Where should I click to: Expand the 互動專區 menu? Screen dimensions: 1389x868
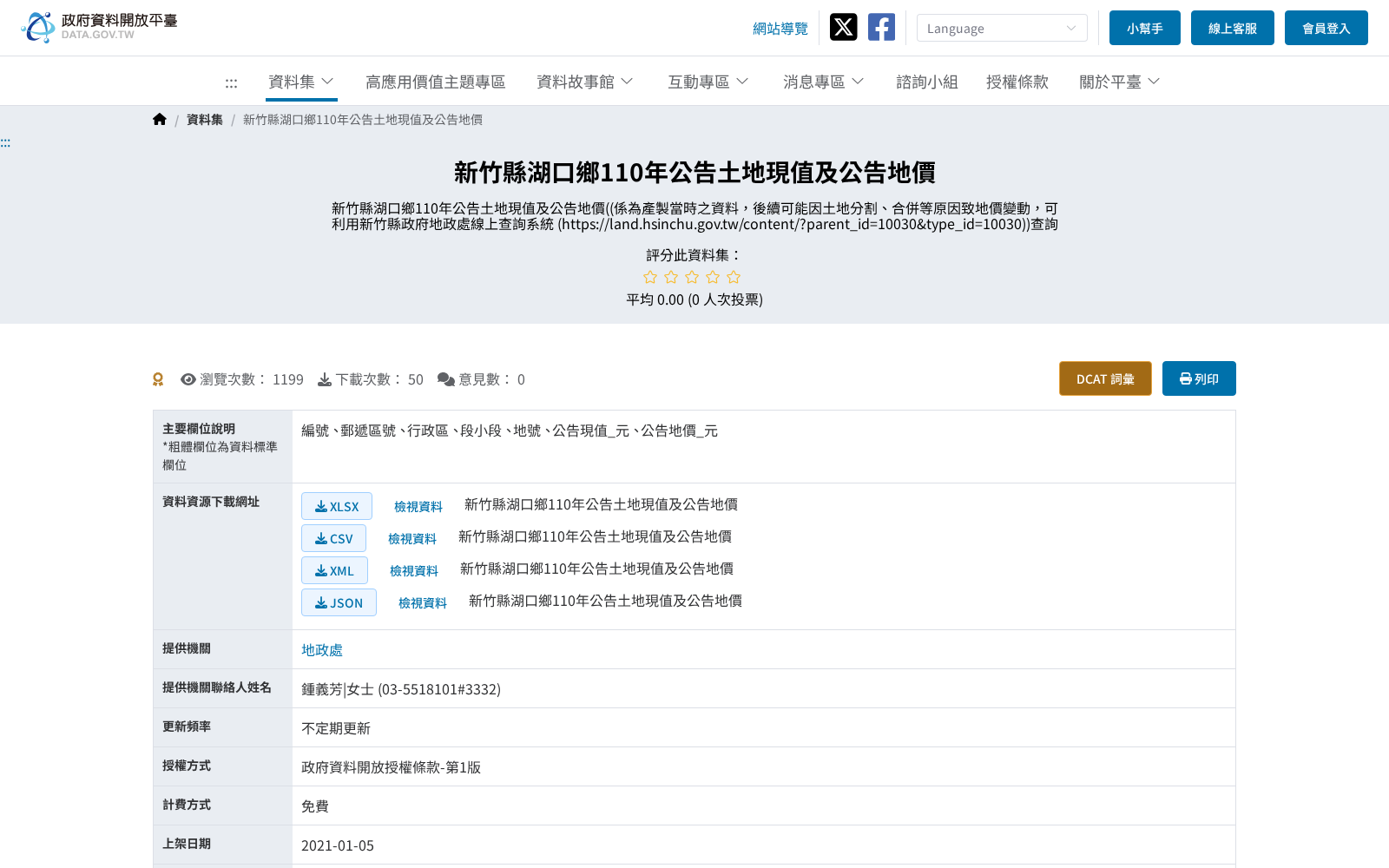[708, 82]
